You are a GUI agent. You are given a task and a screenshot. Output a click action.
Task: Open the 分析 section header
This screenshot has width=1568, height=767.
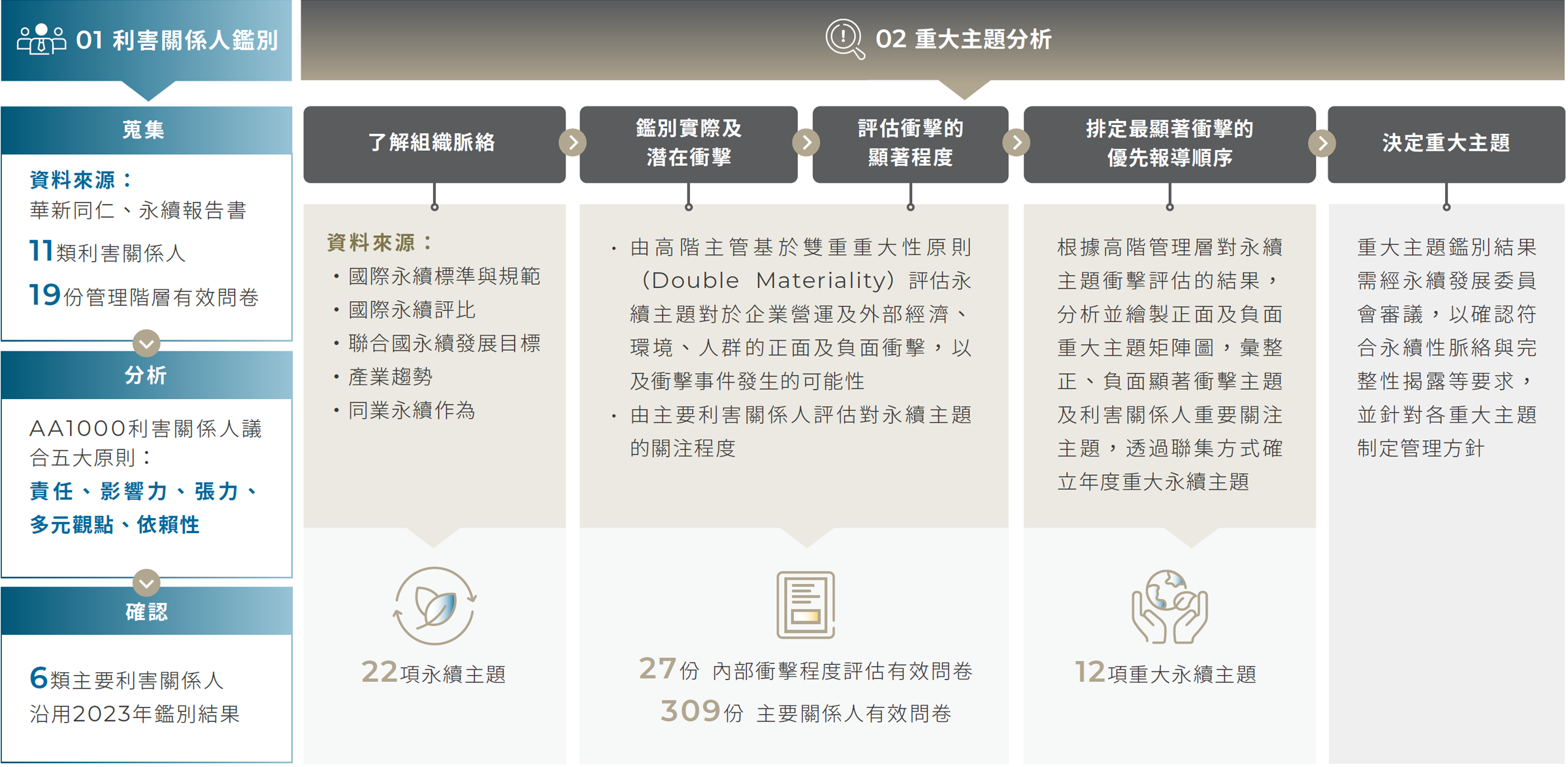coord(146,375)
